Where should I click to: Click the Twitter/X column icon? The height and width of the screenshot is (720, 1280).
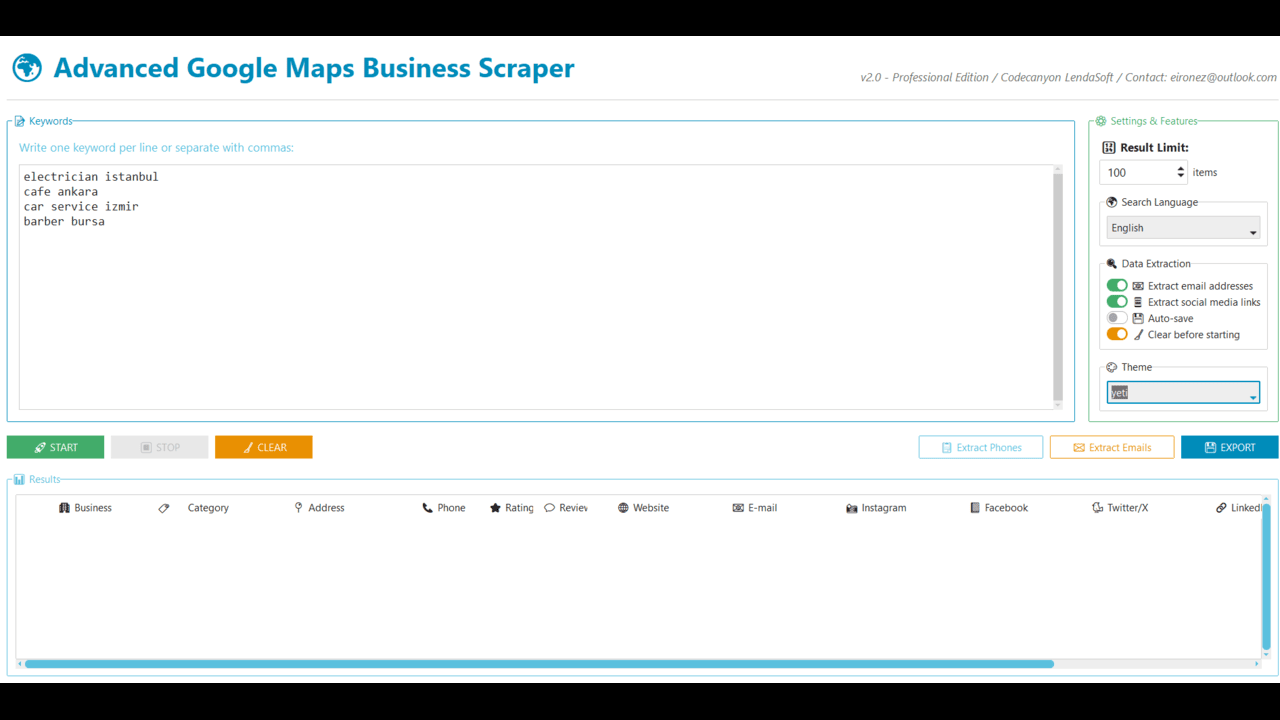pyautogui.click(x=1097, y=508)
